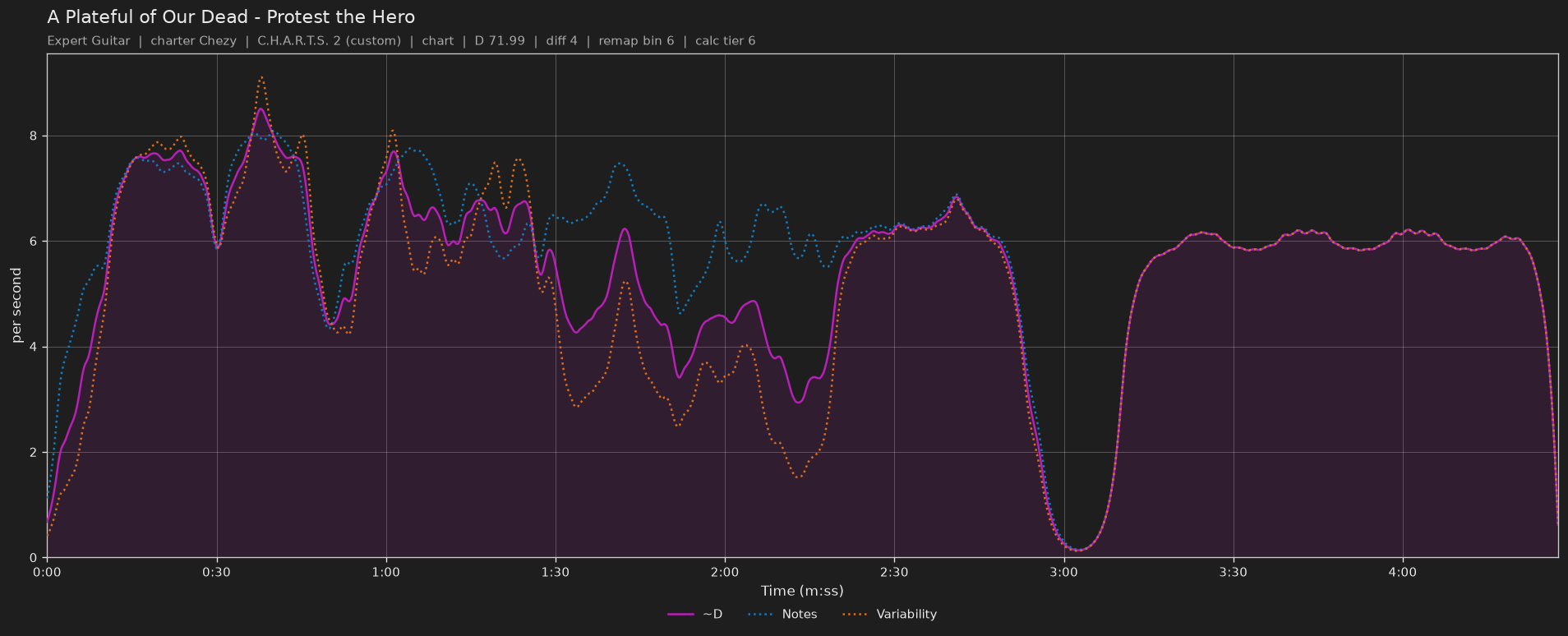
Task: Click the "2:30" time tick label
Action: pos(894,572)
